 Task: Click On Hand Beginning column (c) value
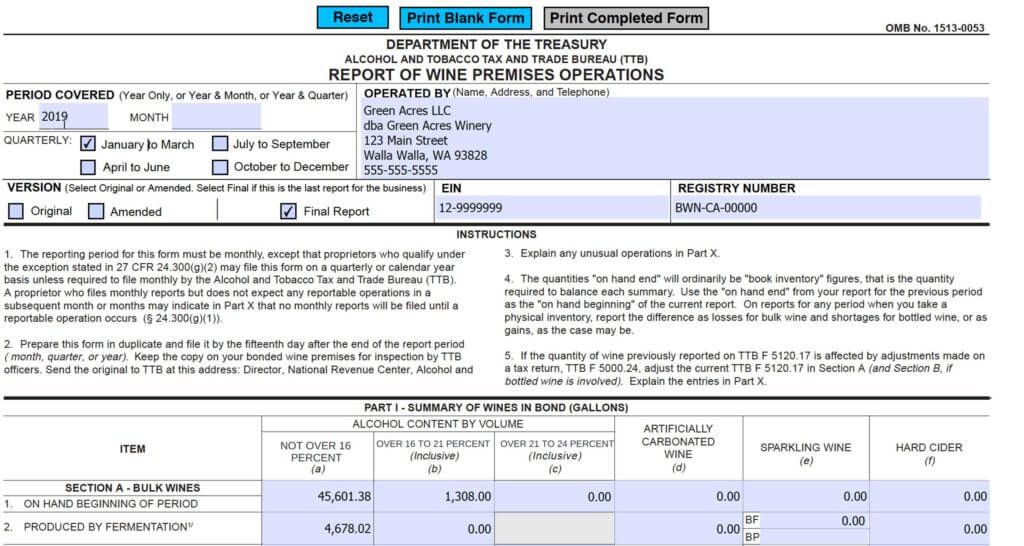(x=554, y=496)
